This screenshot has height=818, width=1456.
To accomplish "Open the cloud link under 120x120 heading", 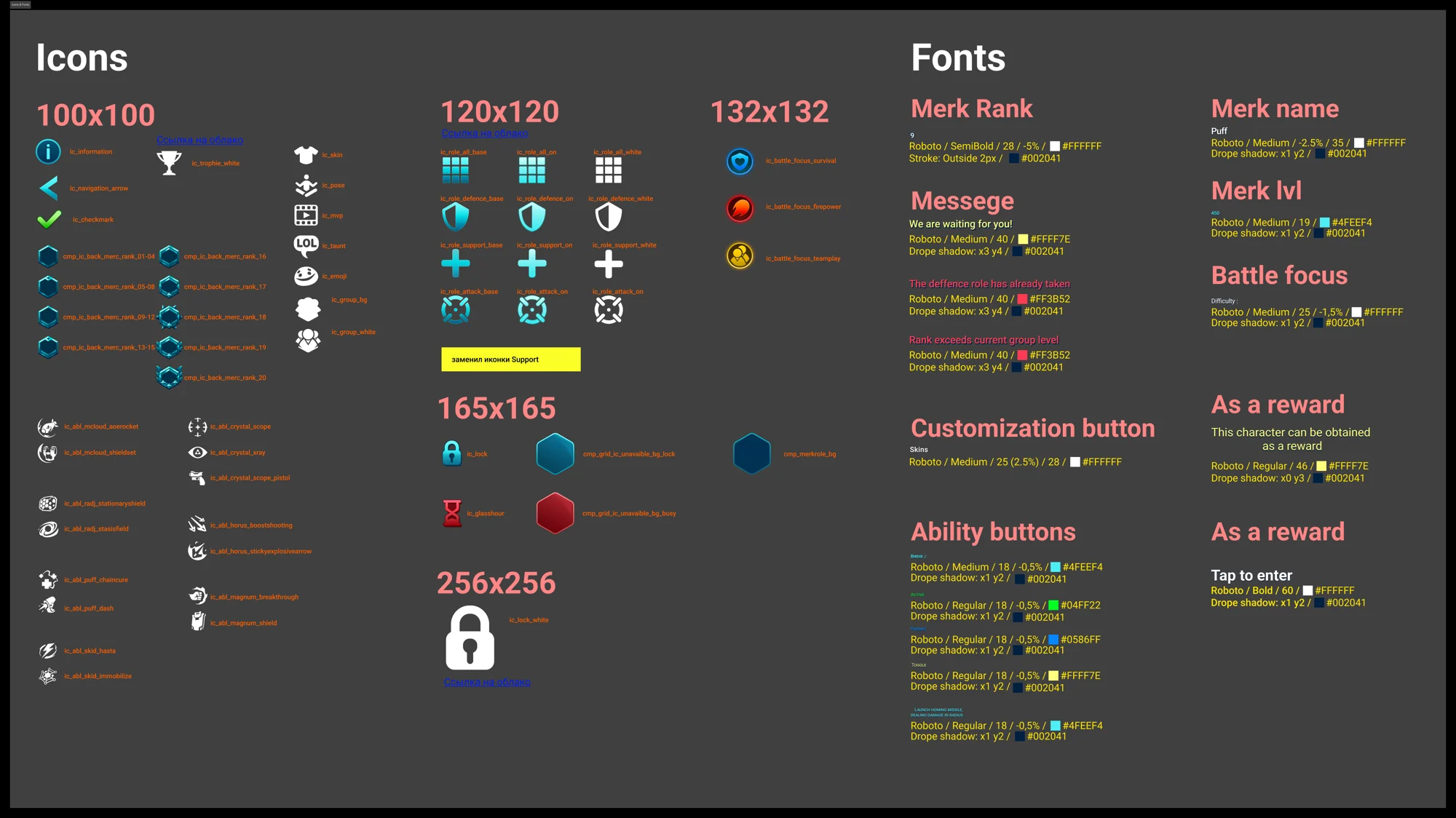I will (x=484, y=133).
